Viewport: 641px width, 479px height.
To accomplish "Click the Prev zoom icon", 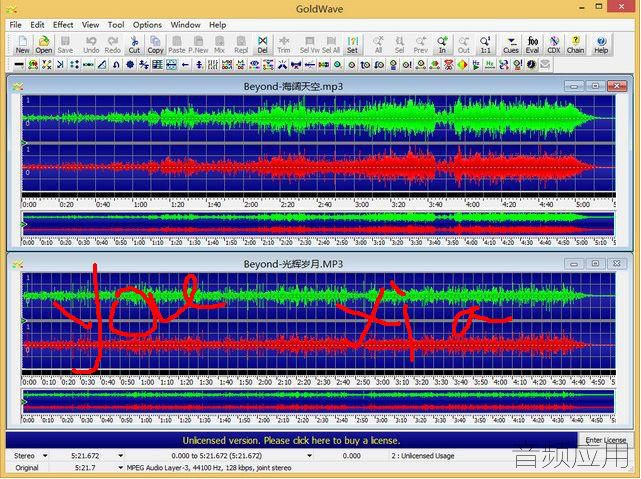I will [421, 45].
